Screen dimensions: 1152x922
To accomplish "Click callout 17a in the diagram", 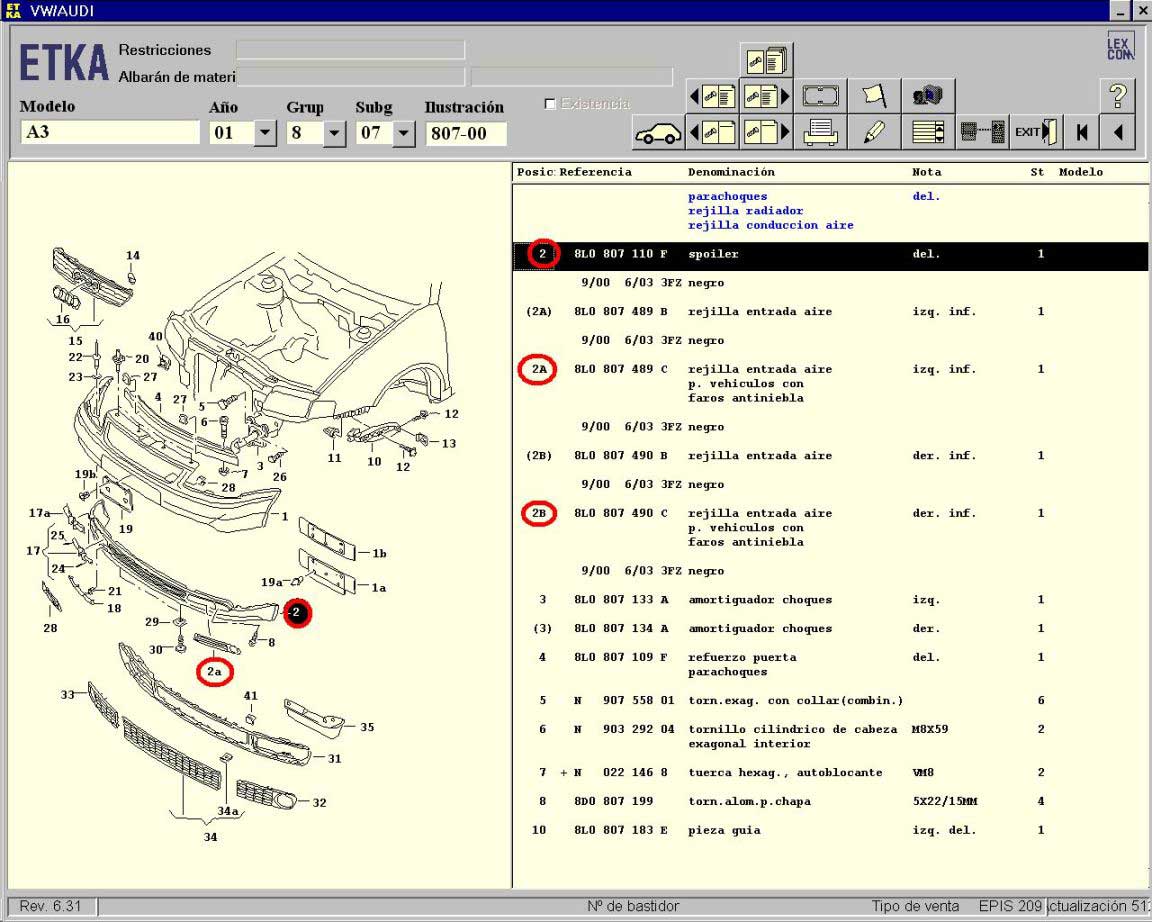I will click(40, 513).
